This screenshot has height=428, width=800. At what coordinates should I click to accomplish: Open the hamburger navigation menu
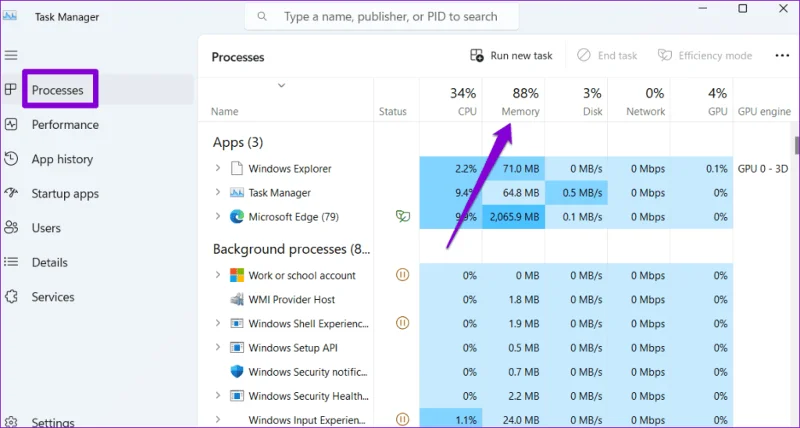click(x=11, y=55)
